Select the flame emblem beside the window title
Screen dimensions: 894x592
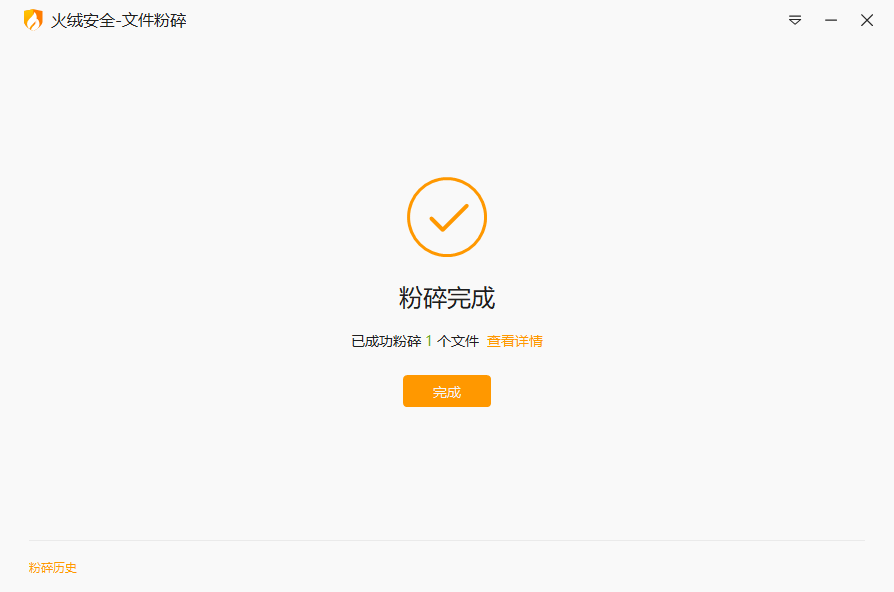point(33,20)
